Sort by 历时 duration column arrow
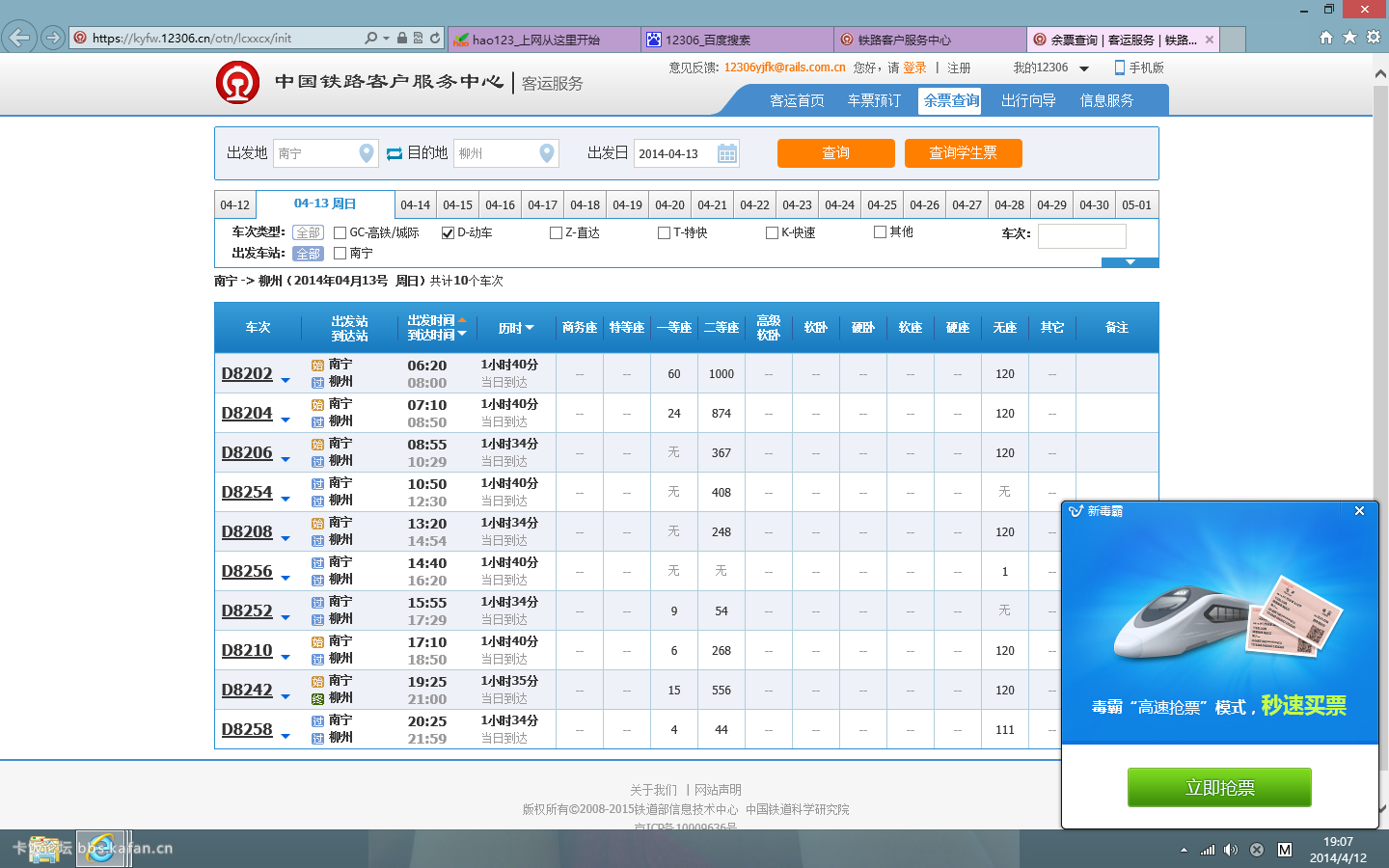 click(x=530, y=328)
